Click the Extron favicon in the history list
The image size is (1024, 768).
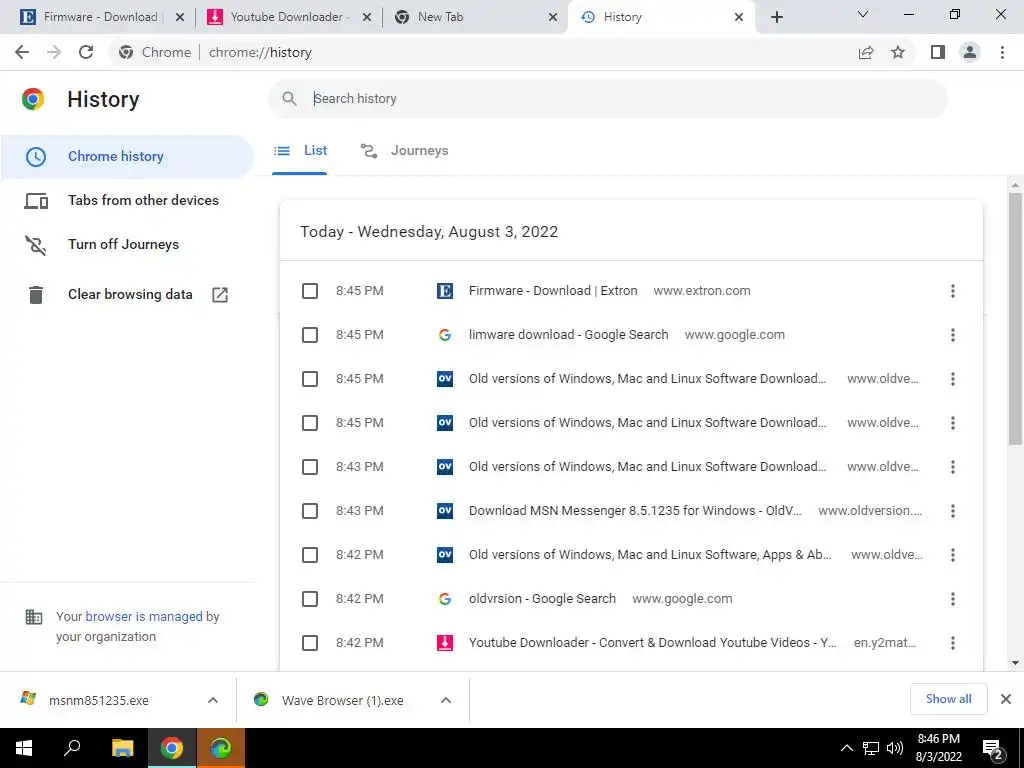(x=445, y=291)
